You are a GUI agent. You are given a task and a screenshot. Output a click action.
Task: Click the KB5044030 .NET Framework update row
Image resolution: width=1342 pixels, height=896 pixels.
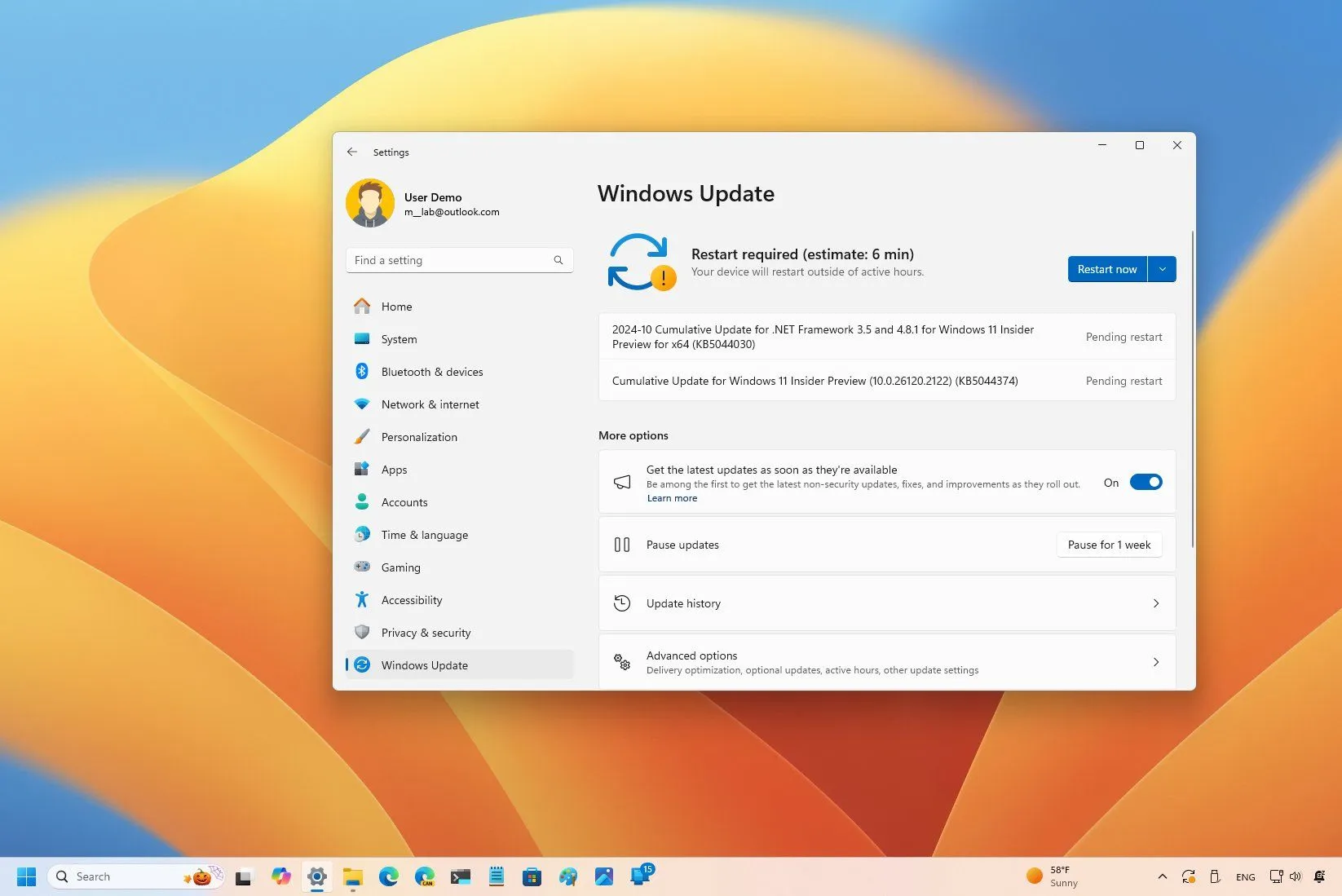pos(887,337)
